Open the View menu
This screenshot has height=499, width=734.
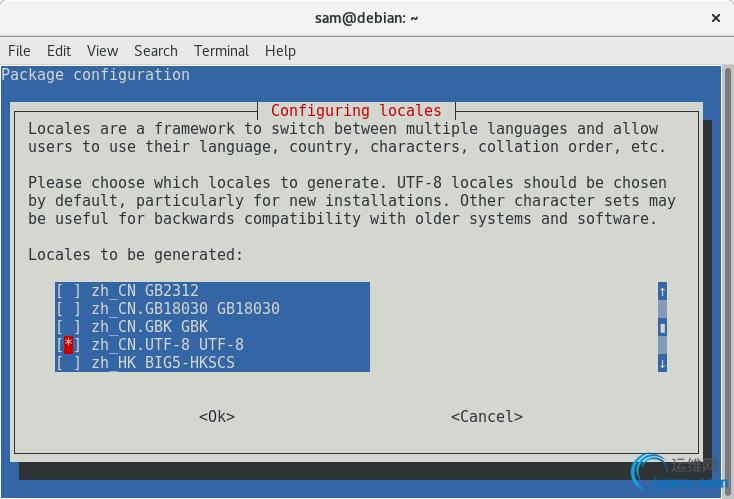coord(103,51)
